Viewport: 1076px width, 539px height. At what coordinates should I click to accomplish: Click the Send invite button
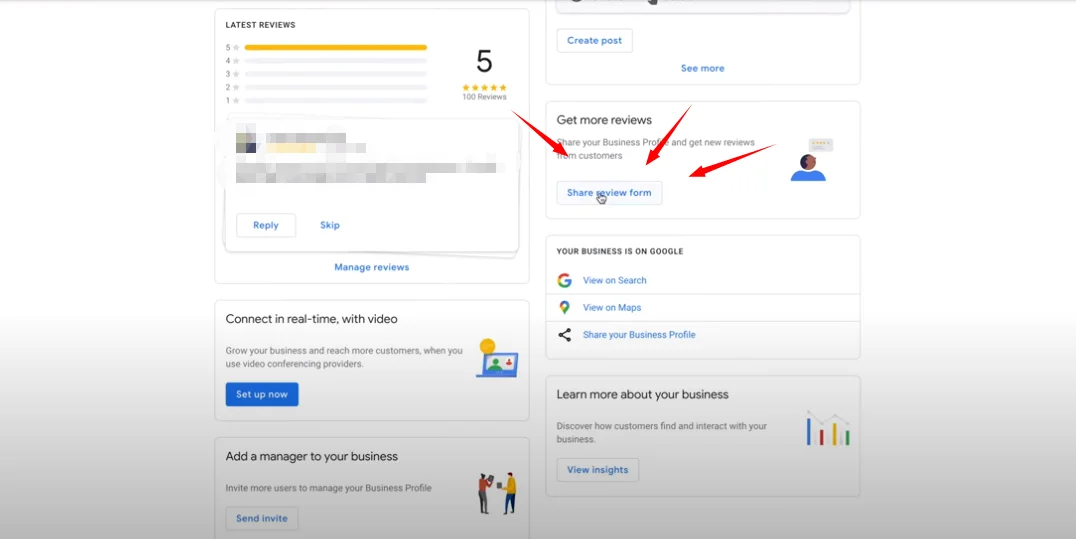262,519
